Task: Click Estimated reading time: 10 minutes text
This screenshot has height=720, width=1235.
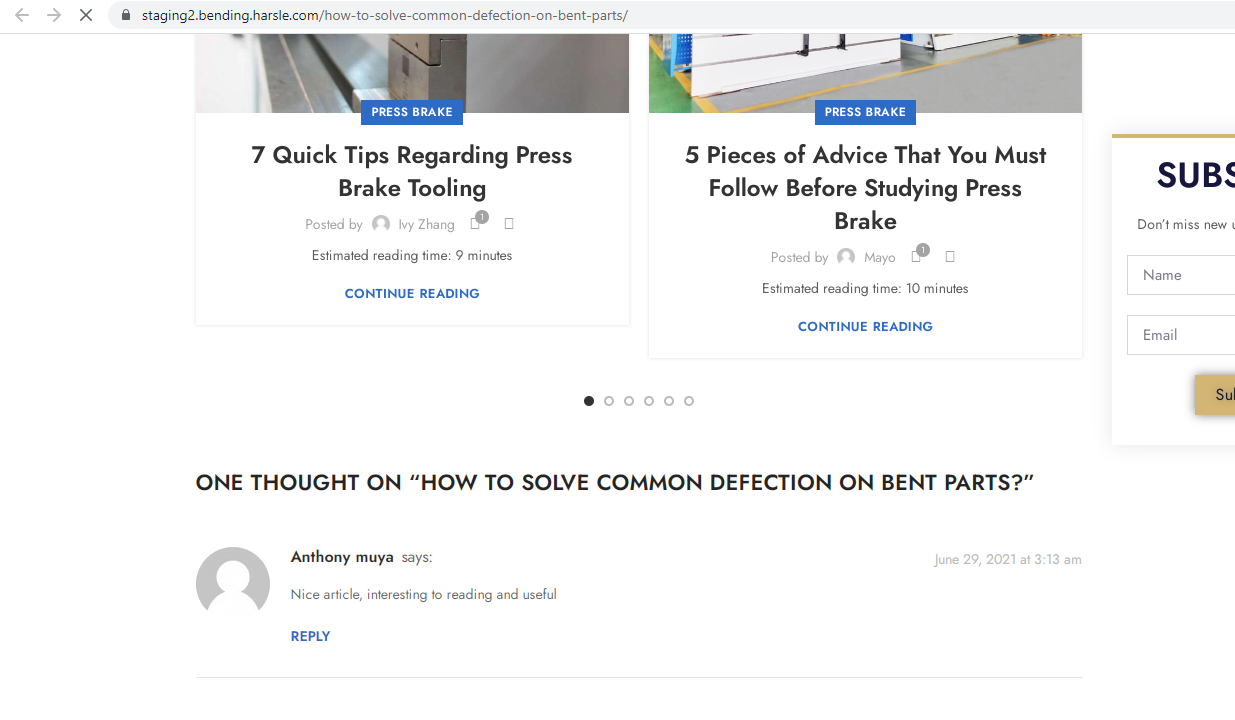Action: pos(865,288)
